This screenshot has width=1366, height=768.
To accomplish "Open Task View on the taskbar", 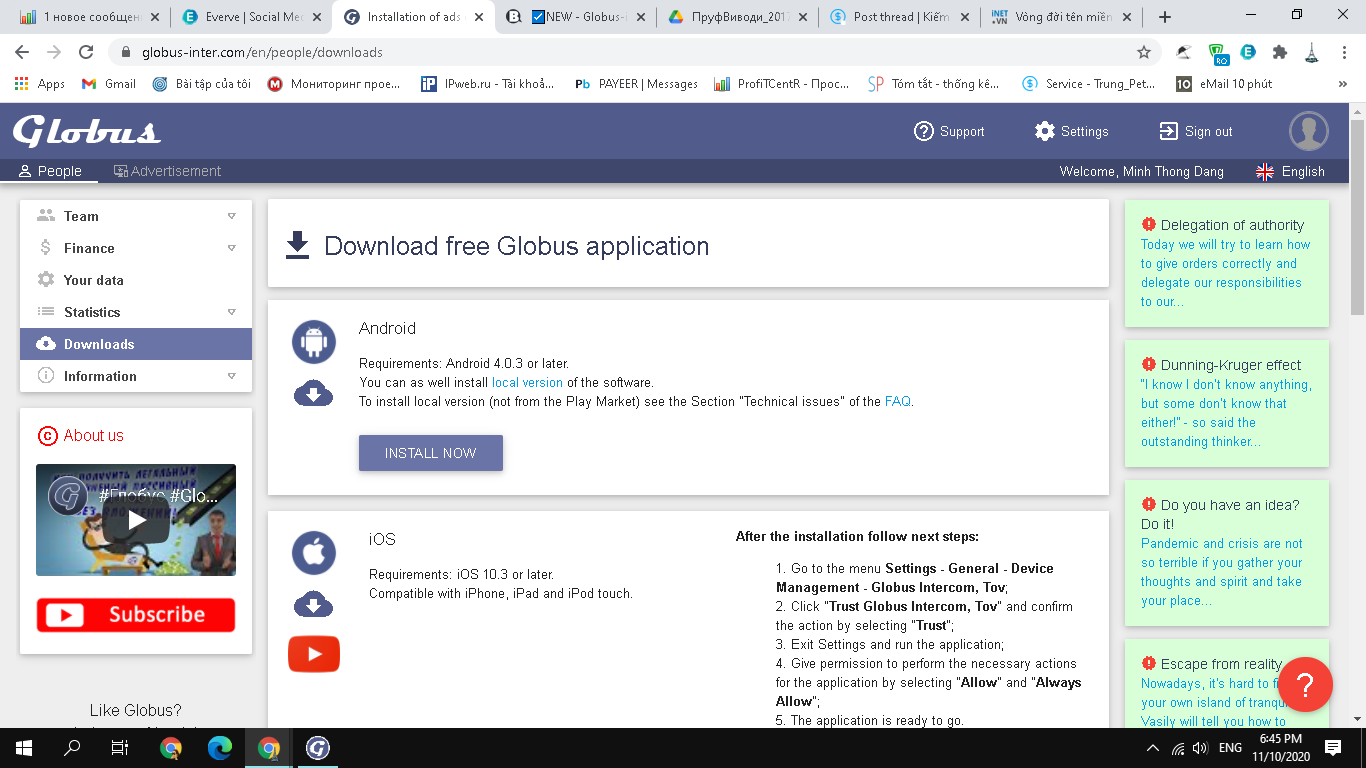I will tap(120, 747).
